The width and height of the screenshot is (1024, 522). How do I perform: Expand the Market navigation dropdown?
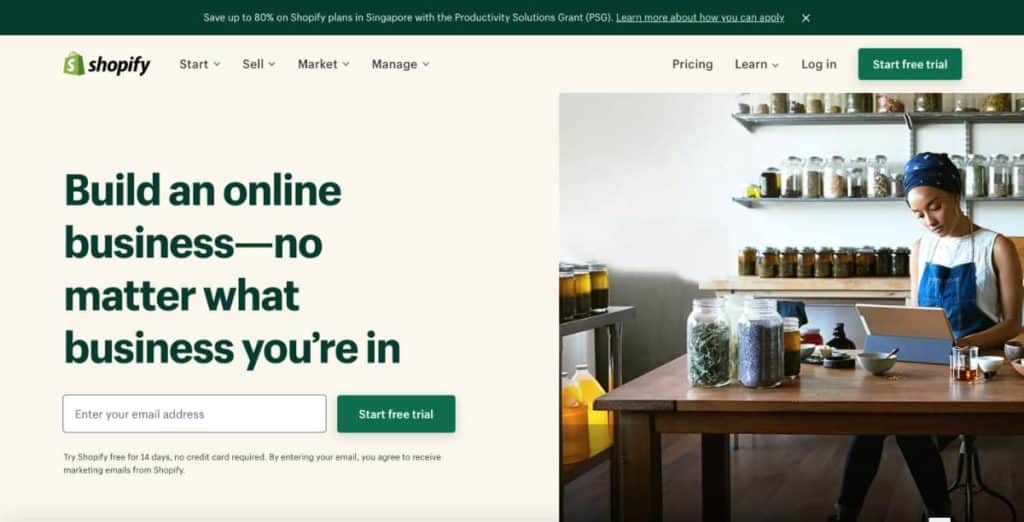tap(323, 64)
